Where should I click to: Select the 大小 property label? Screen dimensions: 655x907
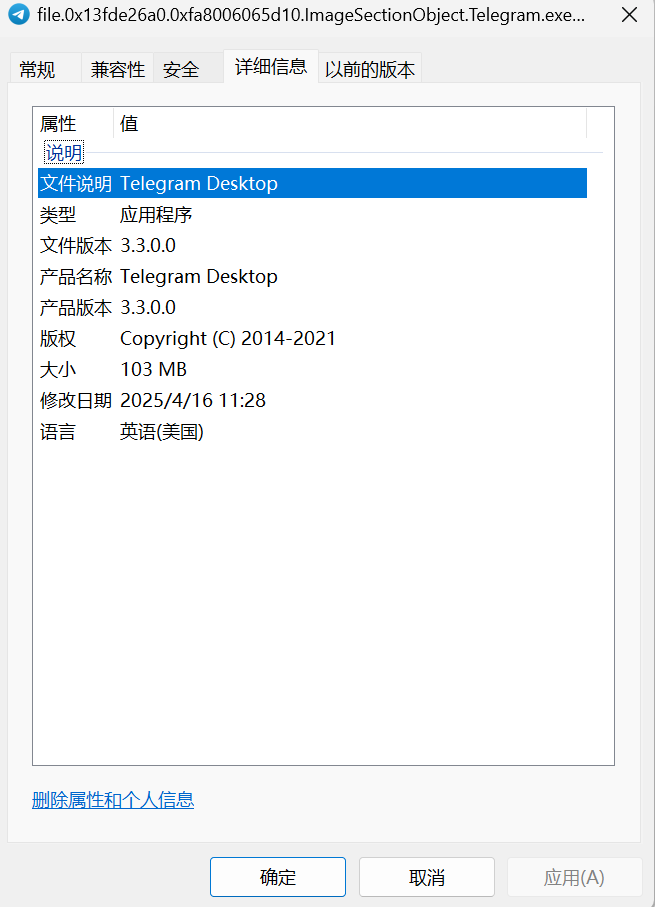[x=58, y=369]
